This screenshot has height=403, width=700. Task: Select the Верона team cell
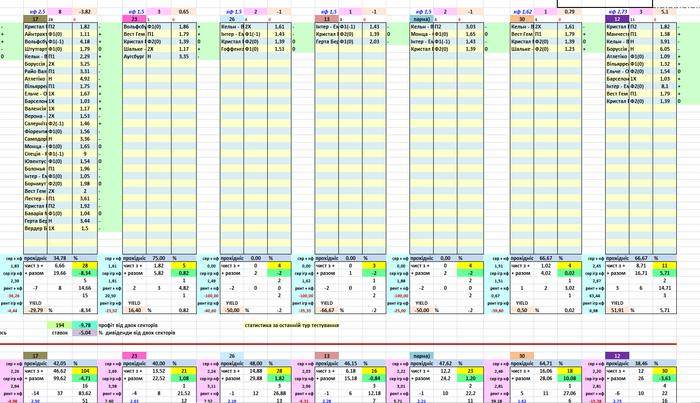(x=35, y=116)
